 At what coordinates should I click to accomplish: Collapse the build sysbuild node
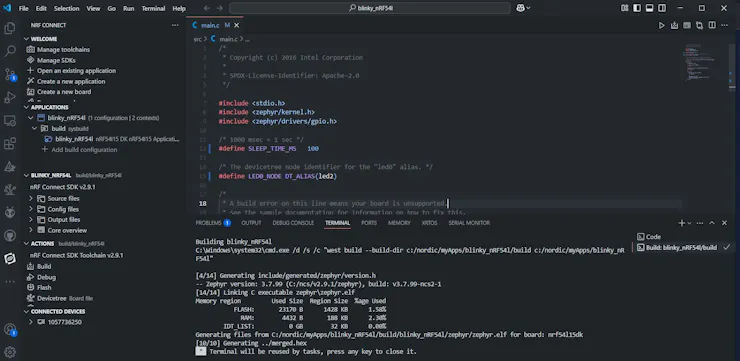[34, 128]
